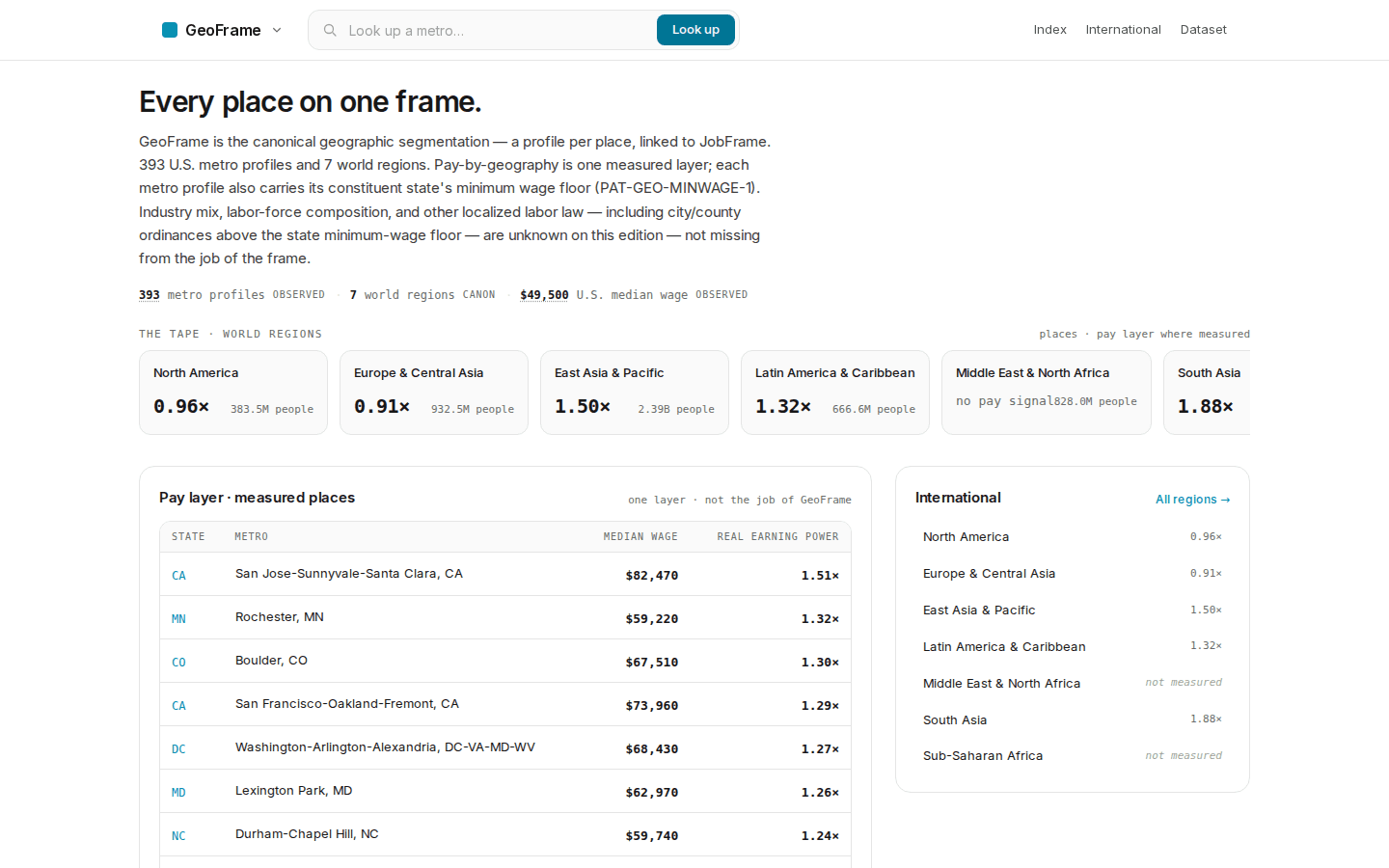The height and width of the screenshot is (868, 1389).
Task: Select North America in International list
Action: pos(1073,537)
